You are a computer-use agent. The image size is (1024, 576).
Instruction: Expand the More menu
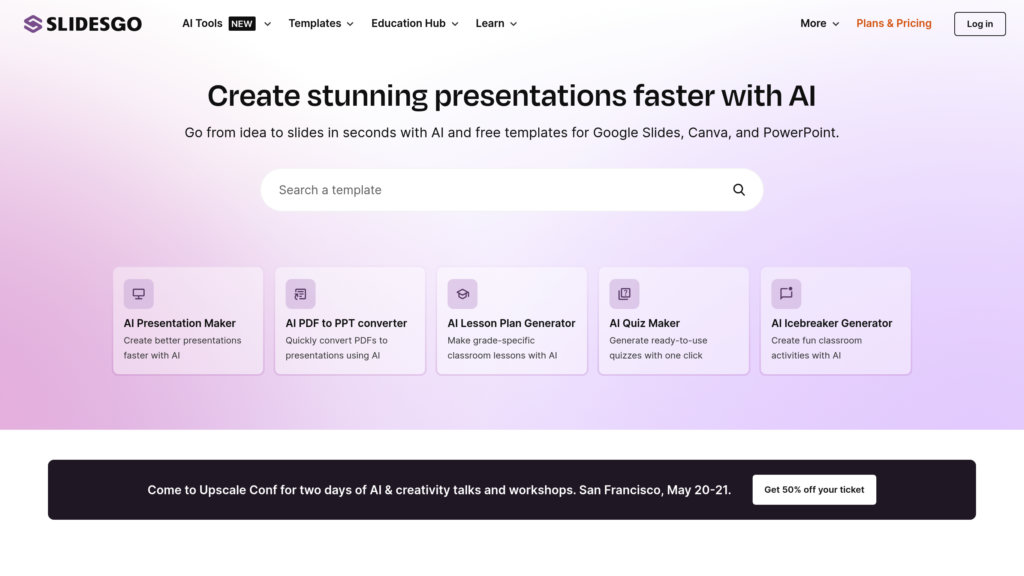click(x=819, y=23)
